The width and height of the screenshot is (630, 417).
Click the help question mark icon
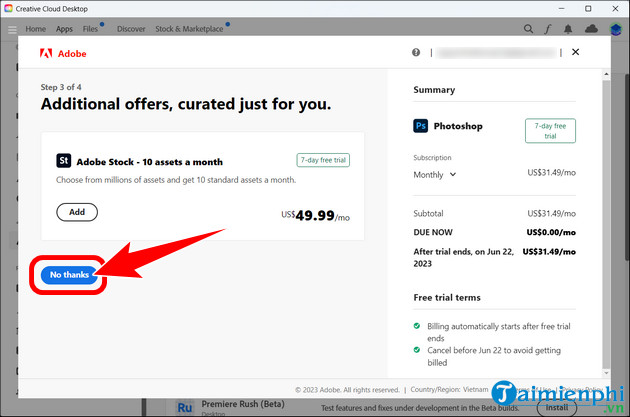point(416,52)
